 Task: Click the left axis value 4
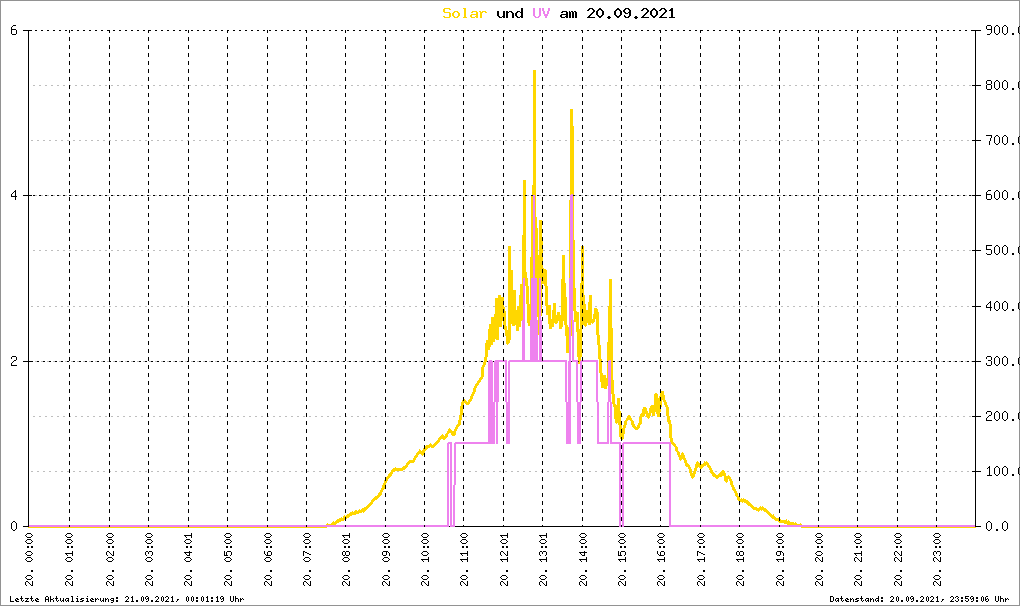pos(13,195)
